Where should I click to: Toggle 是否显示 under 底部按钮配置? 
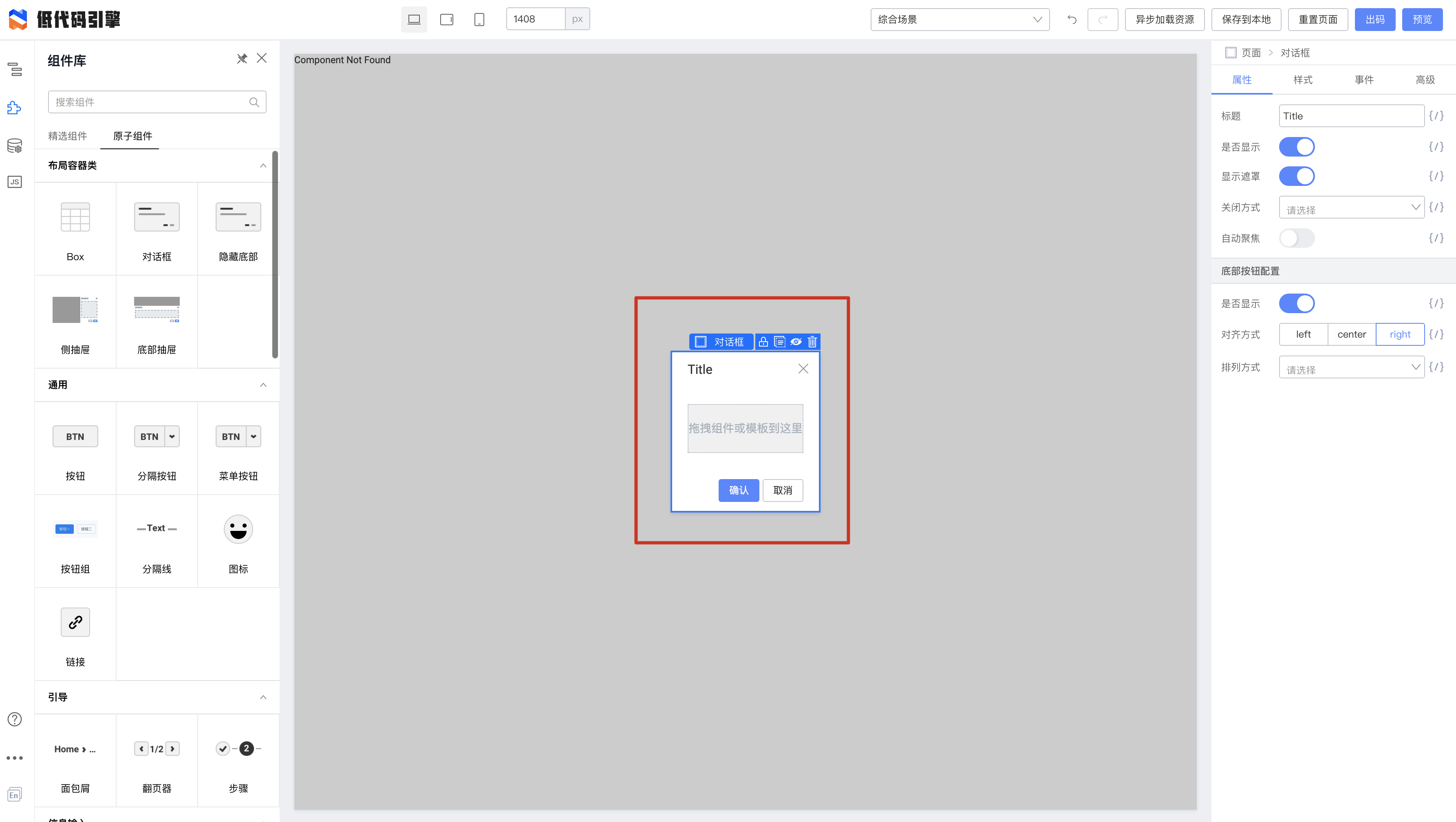pyautogui.click(x=1297, y=304)
